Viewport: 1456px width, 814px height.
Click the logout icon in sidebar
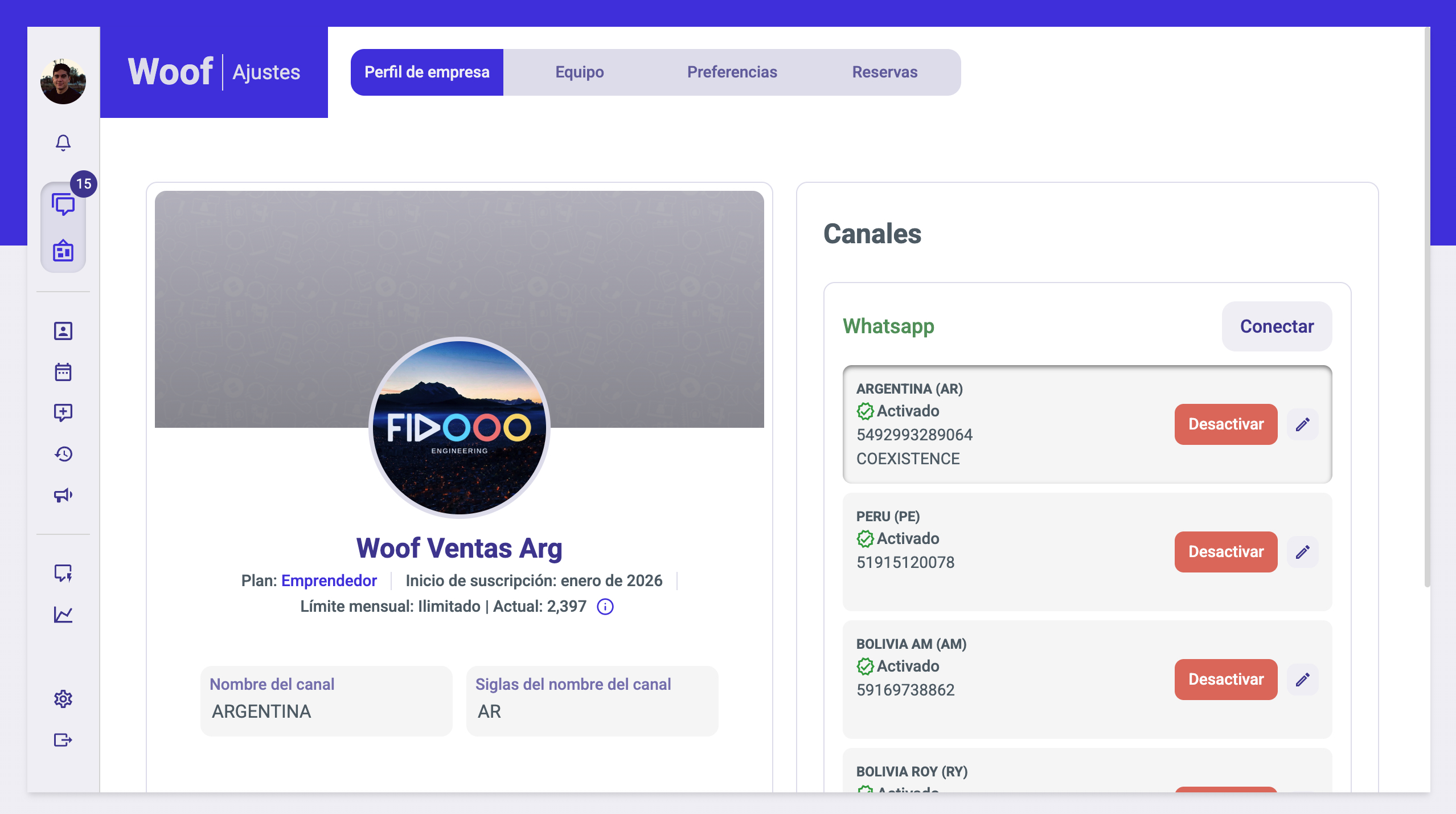click(63, 740)
